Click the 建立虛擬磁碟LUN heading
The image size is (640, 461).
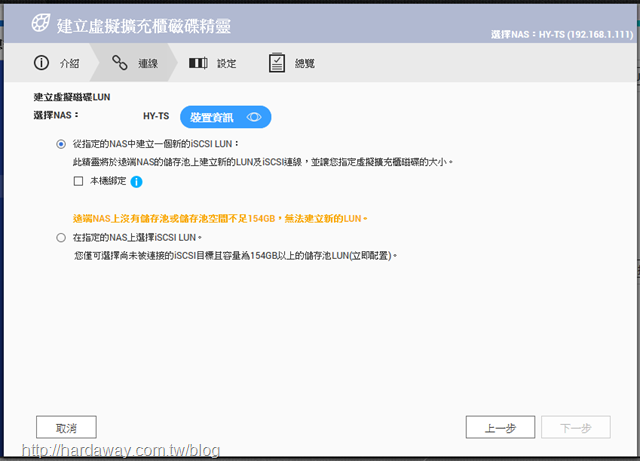pos(72,97)
